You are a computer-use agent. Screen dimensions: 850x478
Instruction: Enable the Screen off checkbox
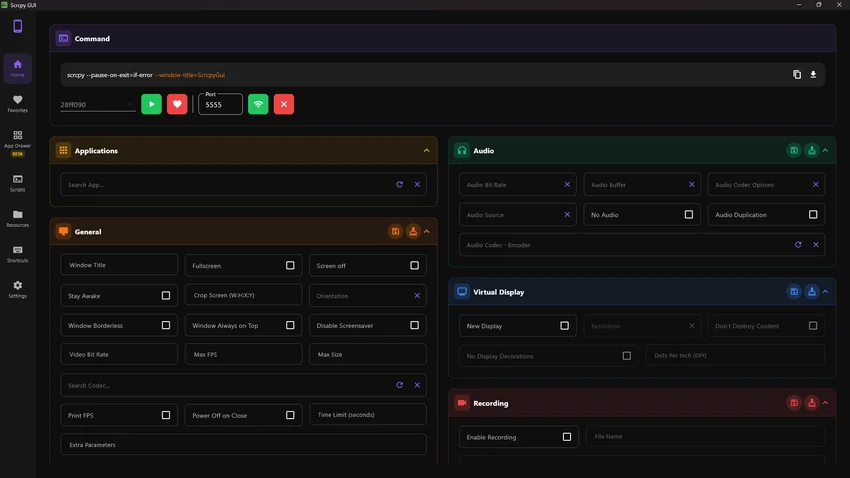(414, 266)
